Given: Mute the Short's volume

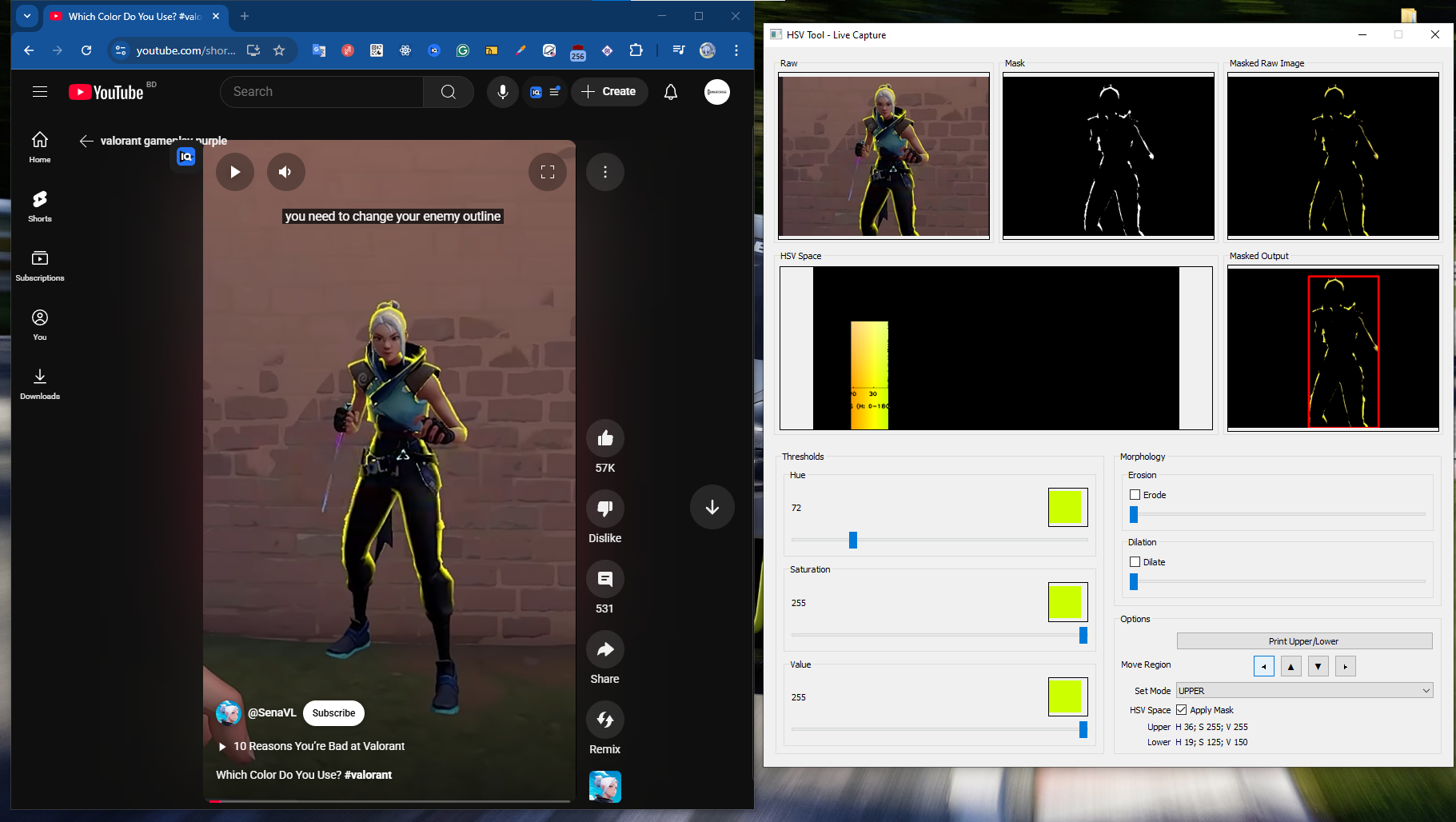Looking at the screenshot, I should point(286,172).
